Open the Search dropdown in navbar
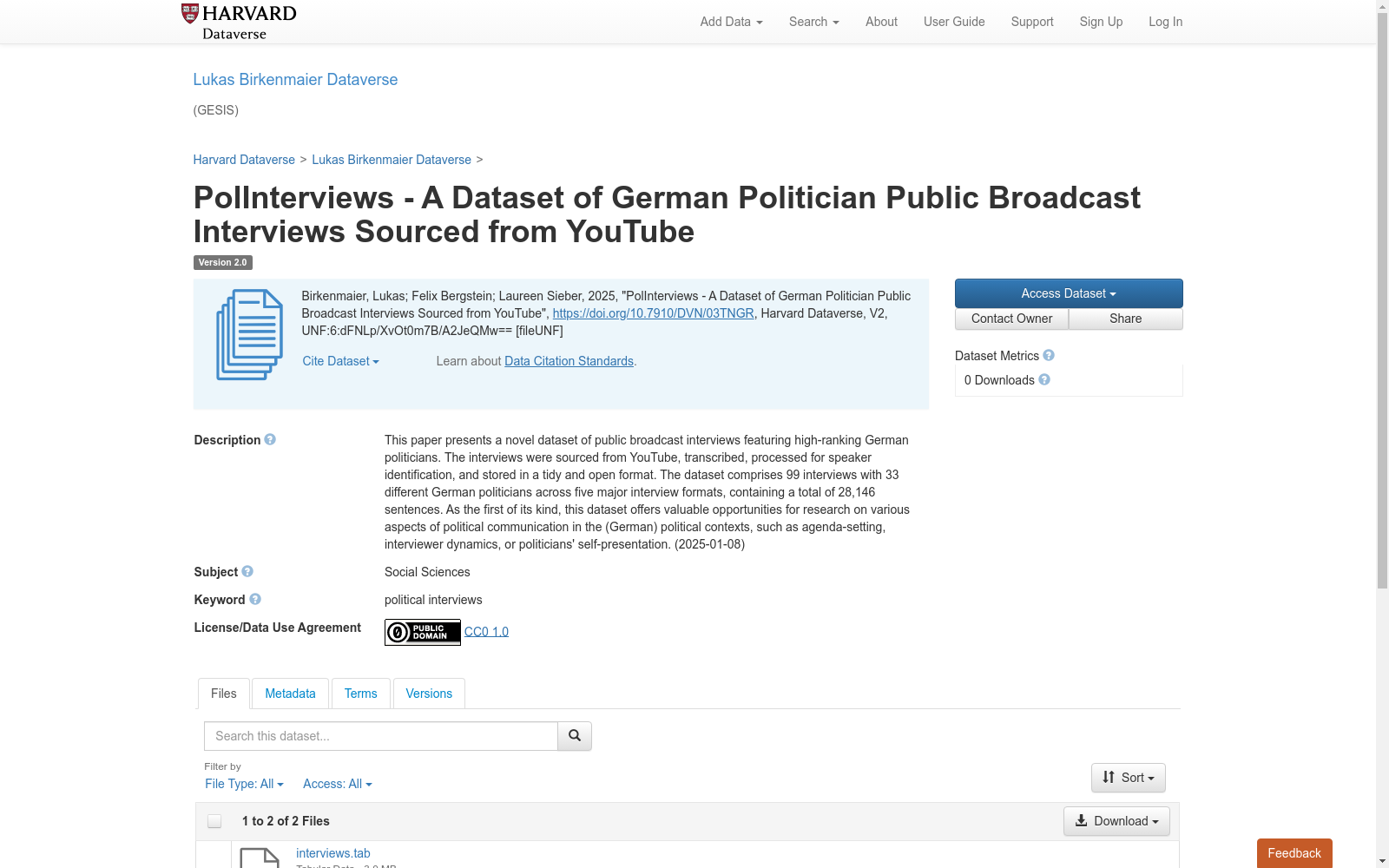Viewport: 1389px width, 868px height. [814, 22]
